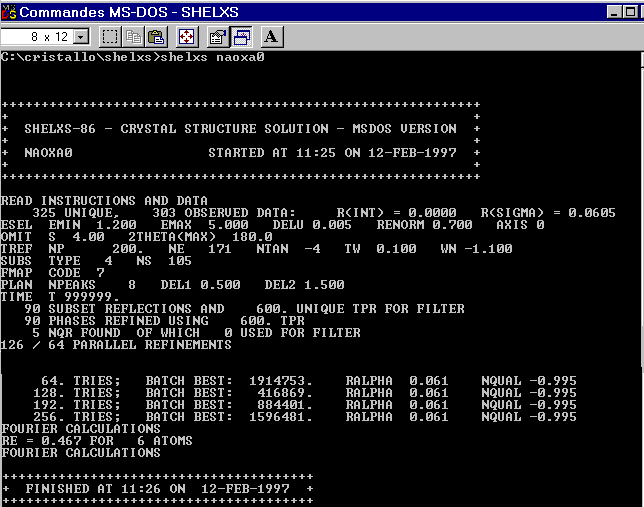Click the 'RENORM 0.700' value

click(424, 225)
